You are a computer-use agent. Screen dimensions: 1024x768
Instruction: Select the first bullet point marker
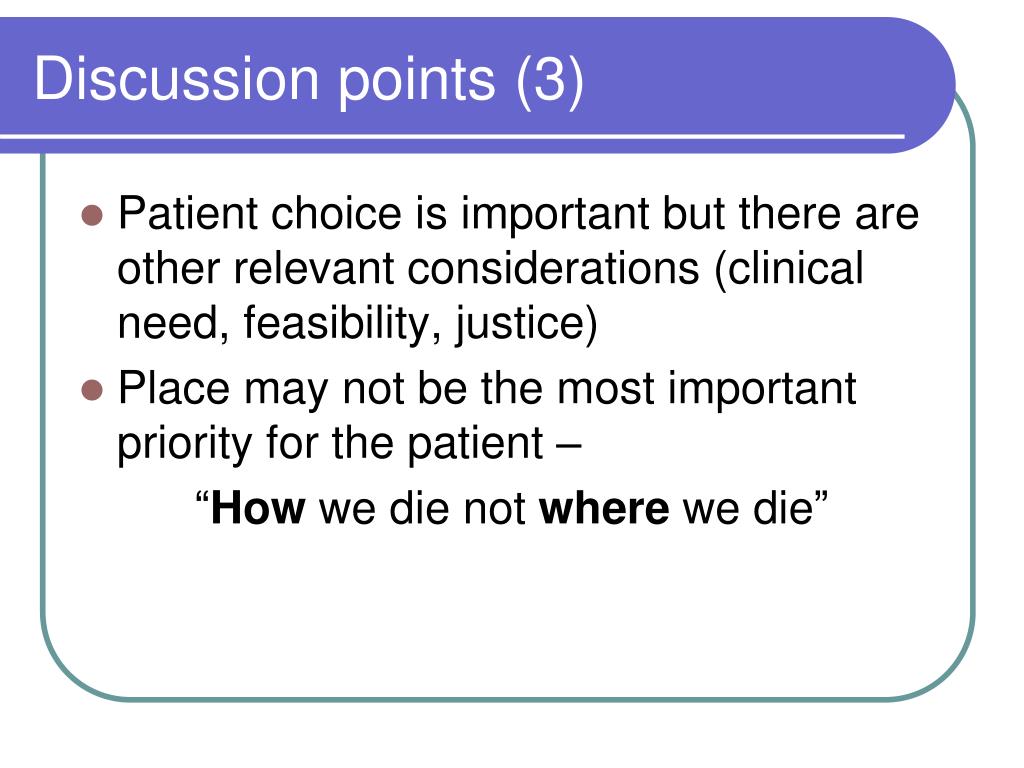pos(92,215)
